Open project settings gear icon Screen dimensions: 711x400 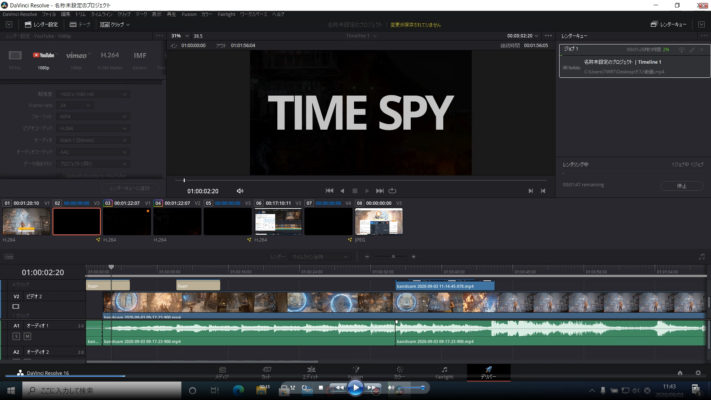click(x=698, y=372)
